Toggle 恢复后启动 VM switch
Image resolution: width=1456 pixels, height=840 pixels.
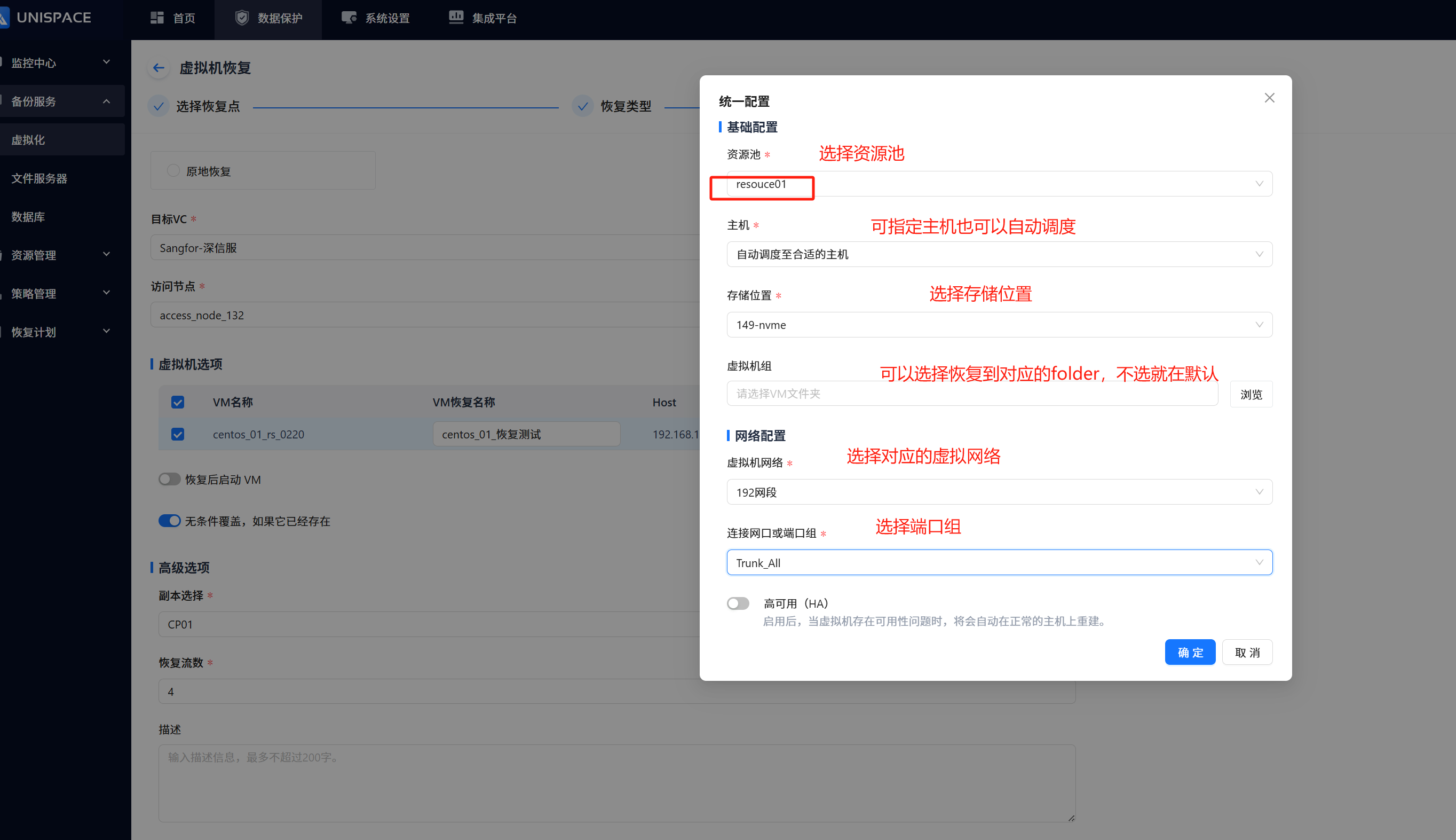(170, 480)
